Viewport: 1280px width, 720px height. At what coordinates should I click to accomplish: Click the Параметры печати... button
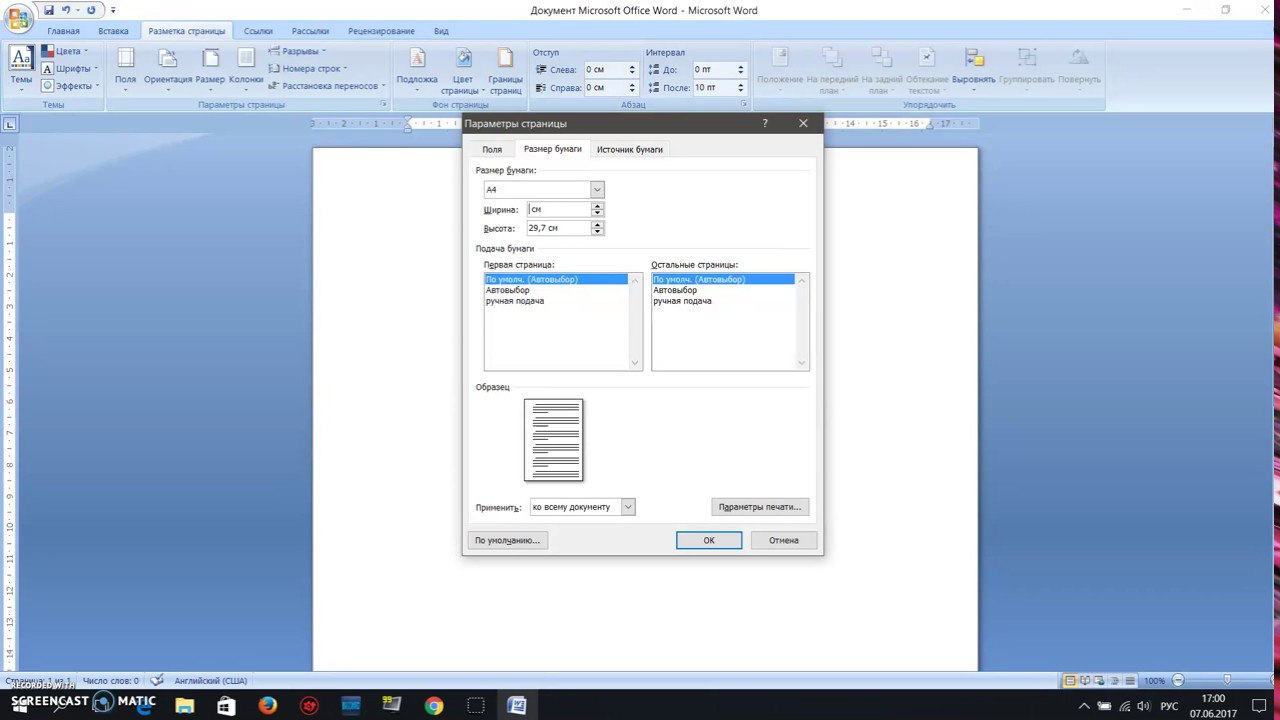tap(759, 507)
